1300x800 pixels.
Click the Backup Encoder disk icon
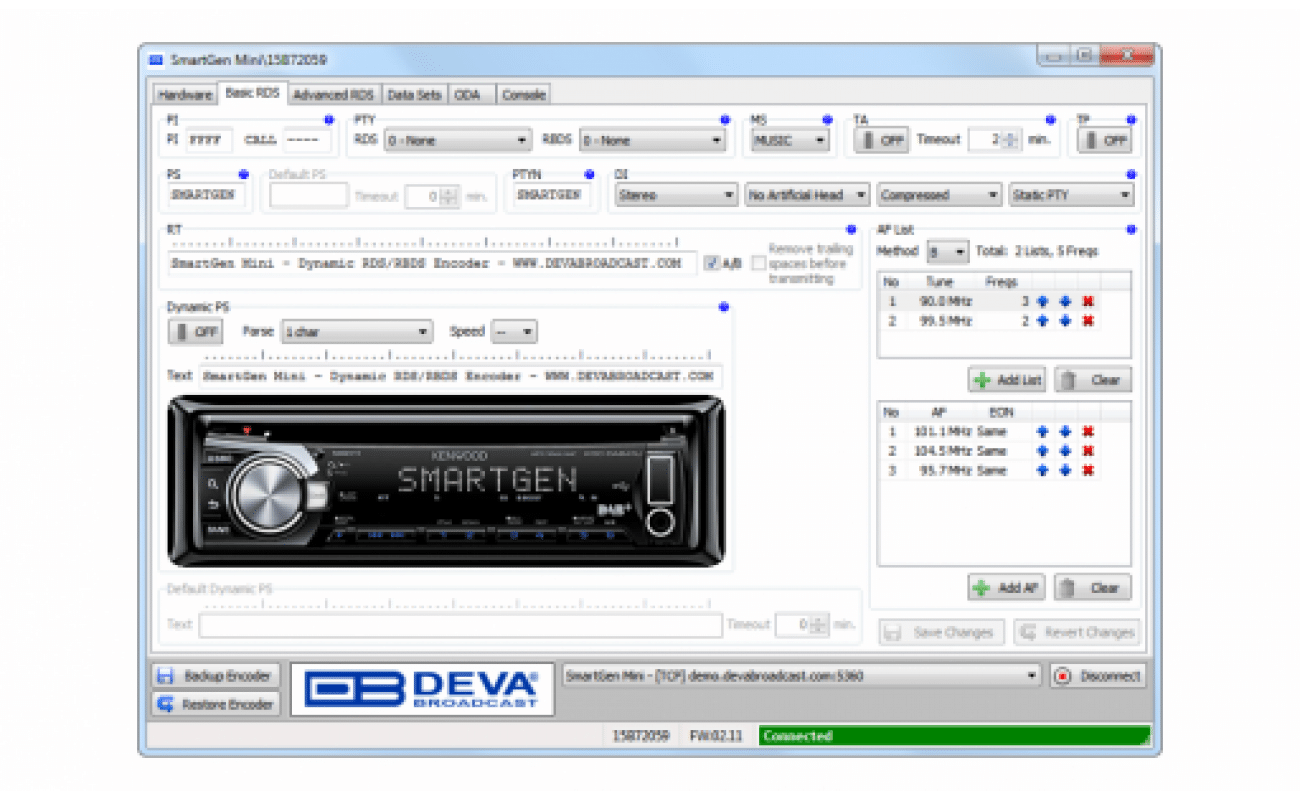[166, 676]
